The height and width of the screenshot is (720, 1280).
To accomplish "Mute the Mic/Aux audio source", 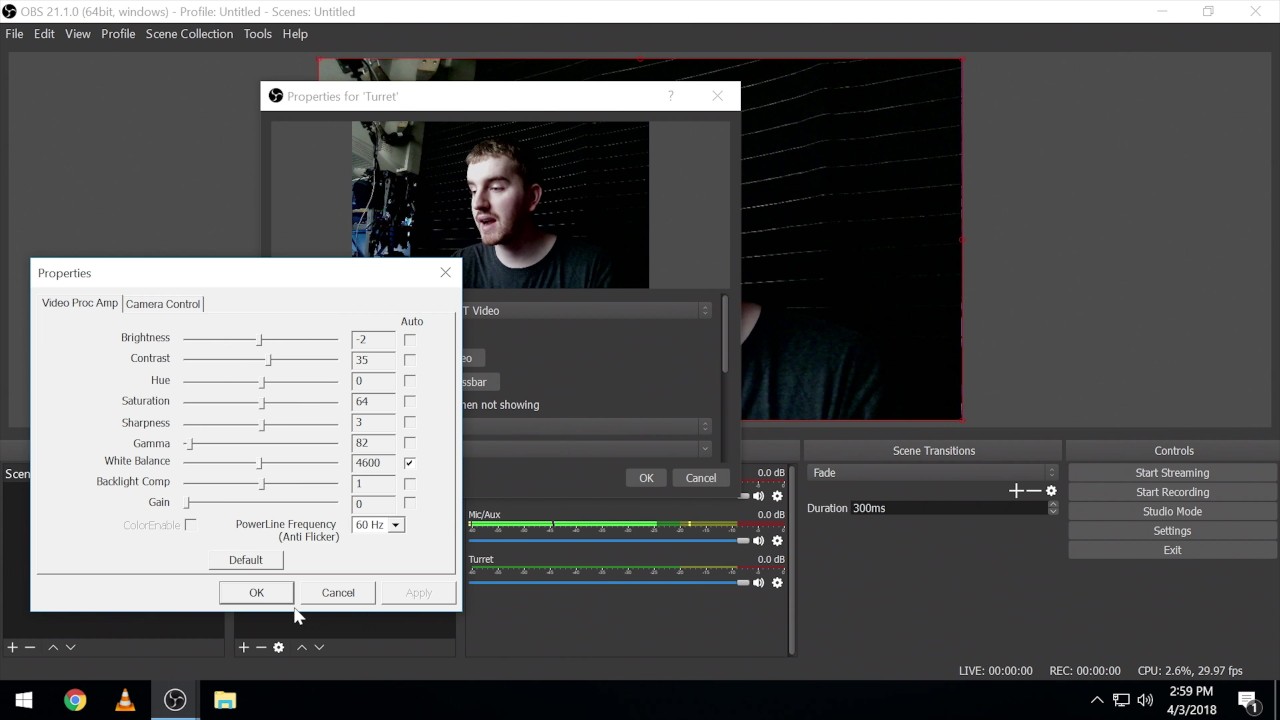I will point(758,541).
